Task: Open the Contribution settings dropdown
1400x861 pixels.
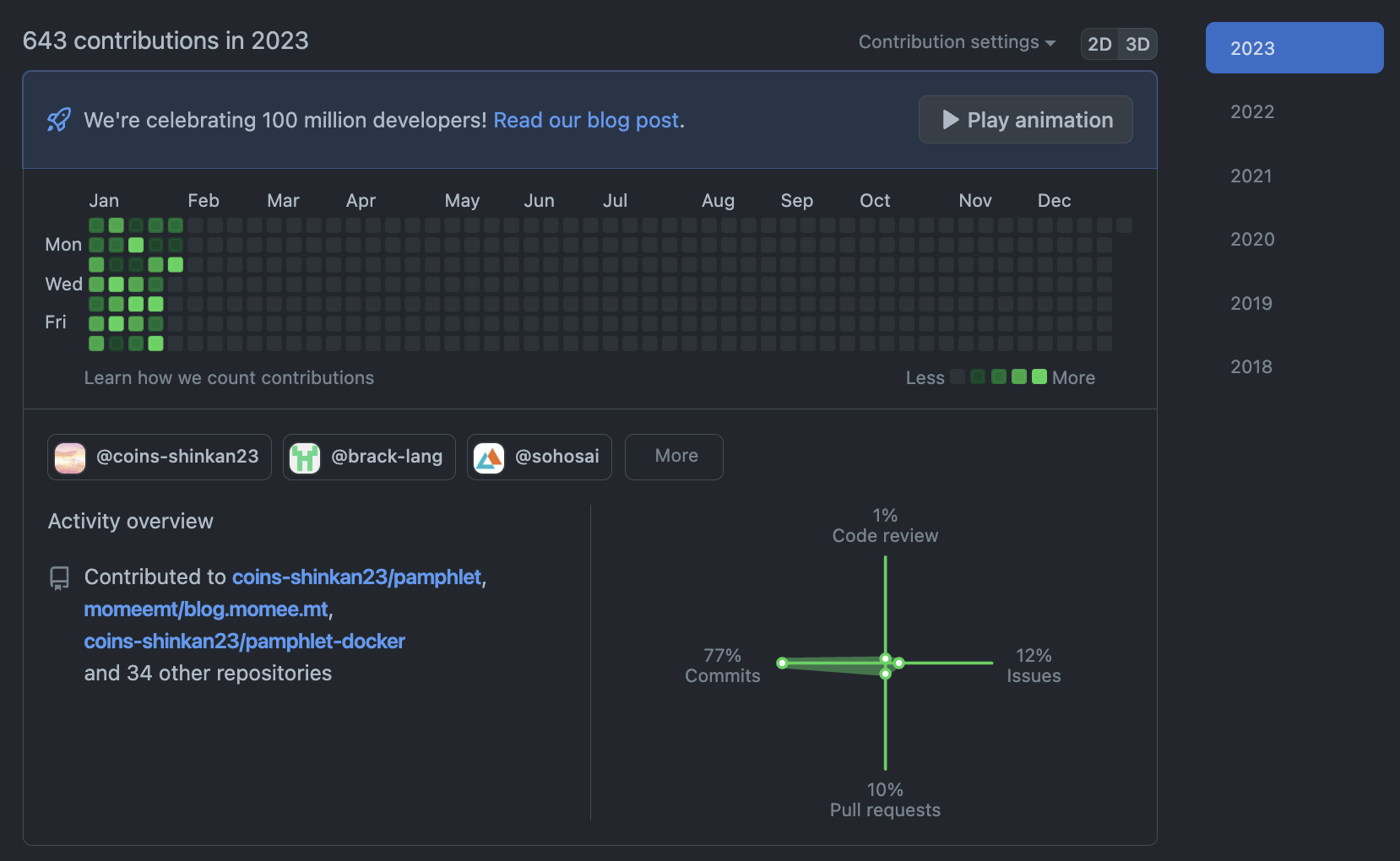Action: click(x=957, y=42)
